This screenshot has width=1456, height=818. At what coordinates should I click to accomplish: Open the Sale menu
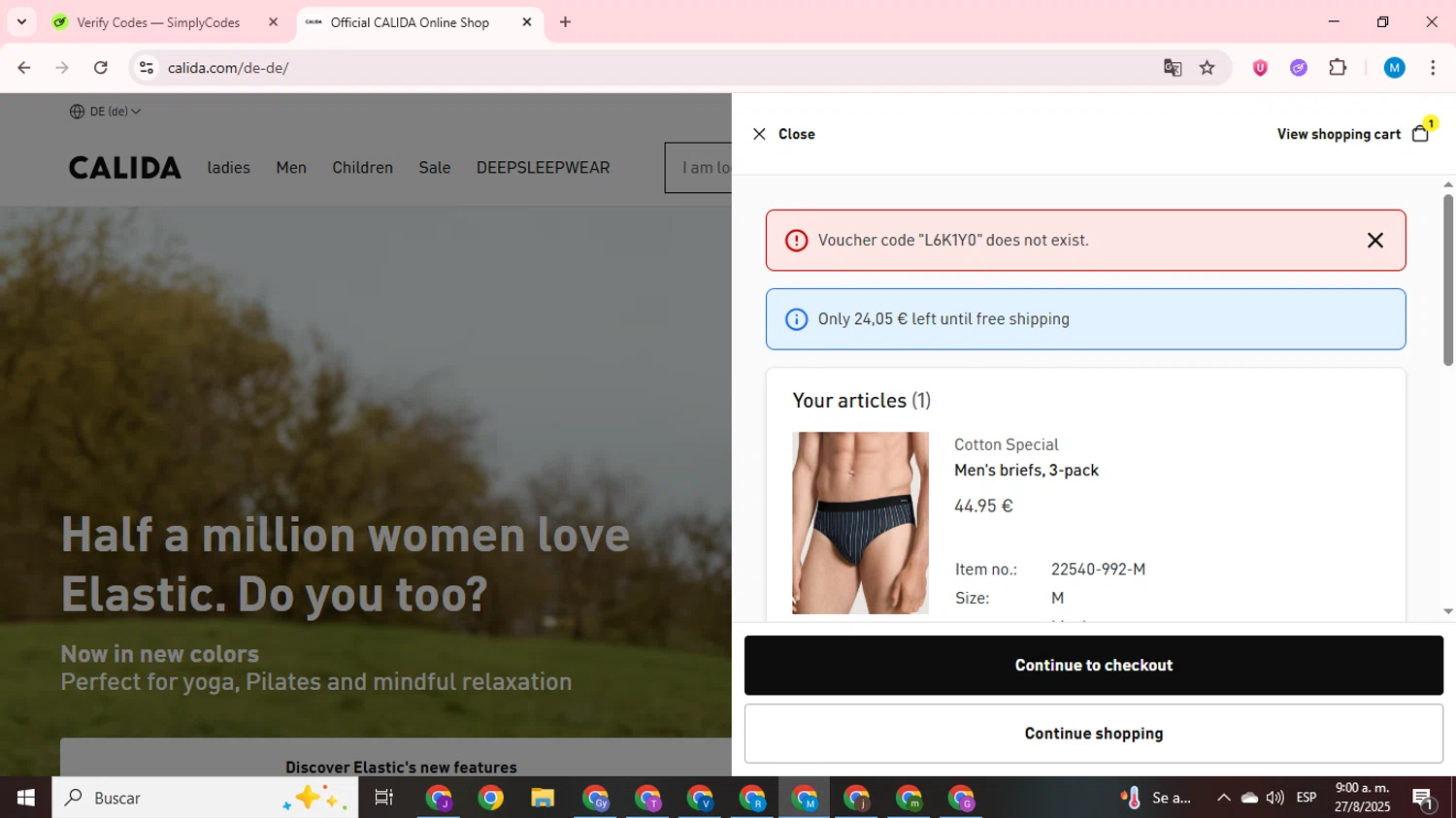coord(435,168)
